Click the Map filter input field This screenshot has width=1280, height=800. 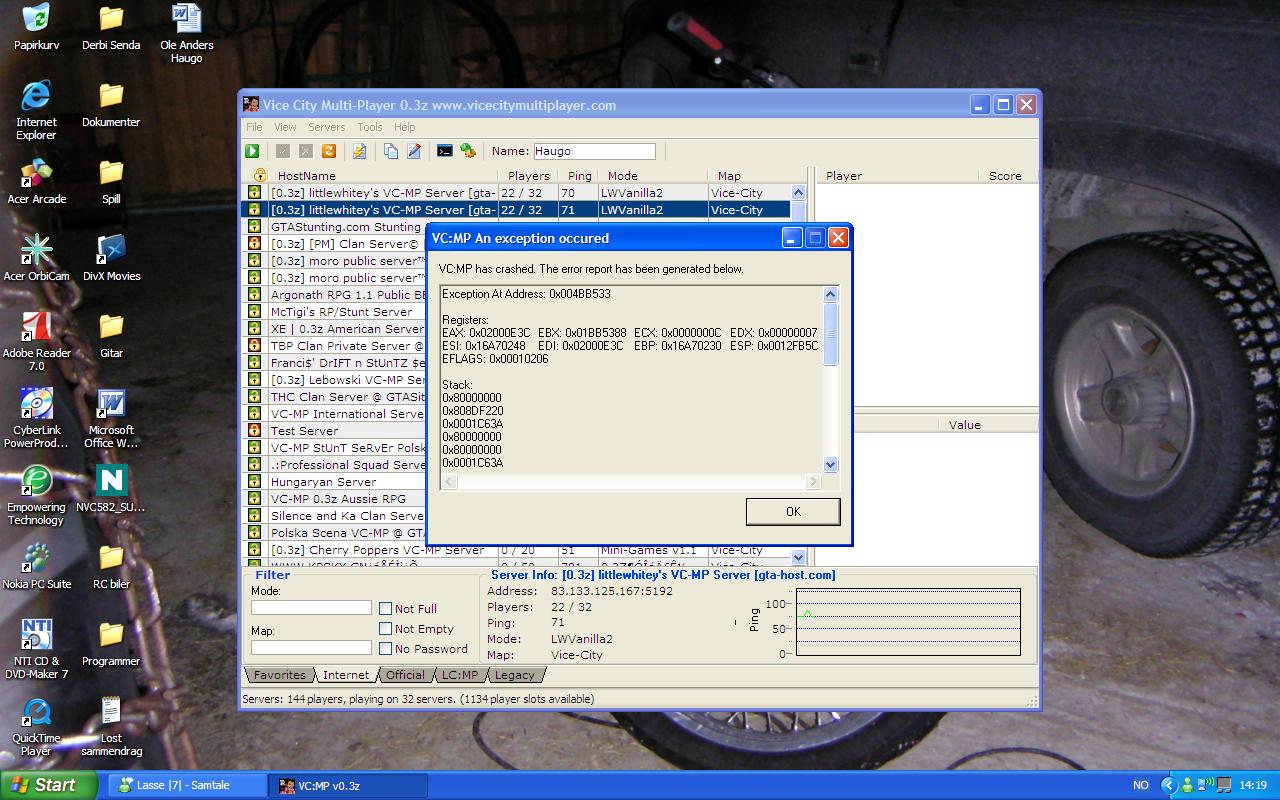(x=311, y=648)
